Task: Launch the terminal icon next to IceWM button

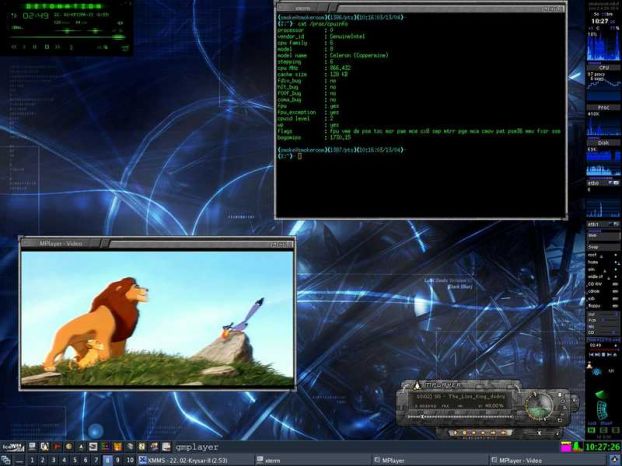Action: 32,447
